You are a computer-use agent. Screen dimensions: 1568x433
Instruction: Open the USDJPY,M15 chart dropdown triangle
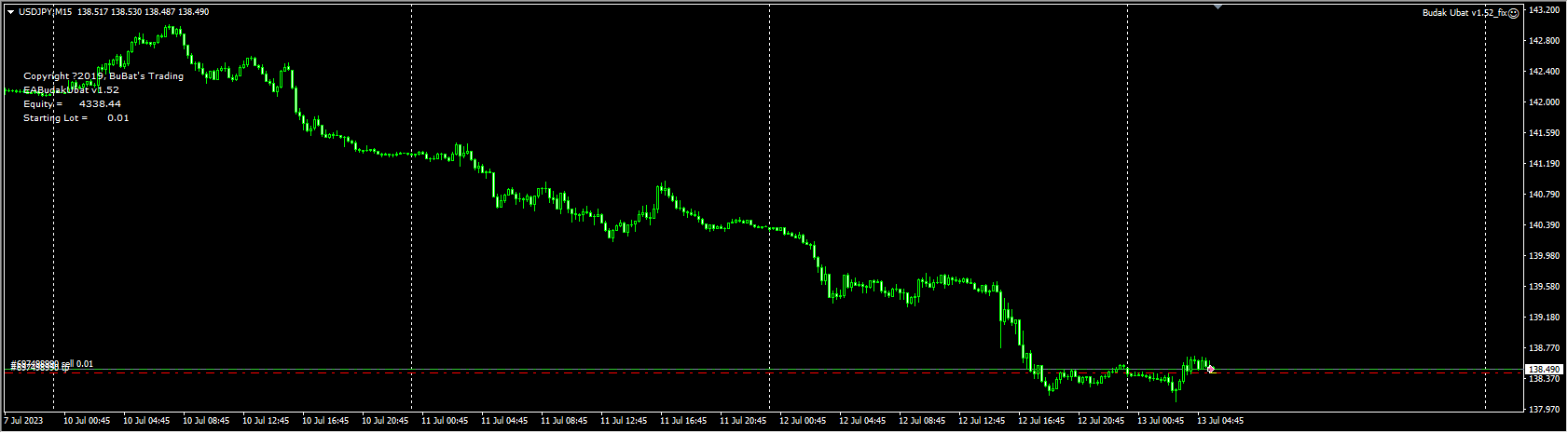click(10, 12)
